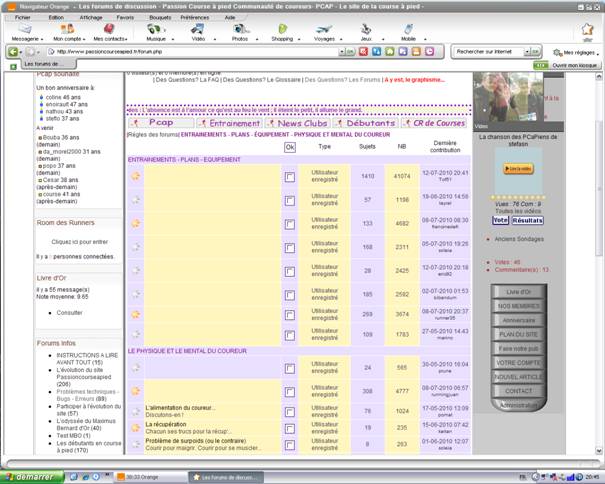This screenshot has width=605, height=484.
Task: Expand the Mobile dropdown arrow
Action: (x=425, y=39)
